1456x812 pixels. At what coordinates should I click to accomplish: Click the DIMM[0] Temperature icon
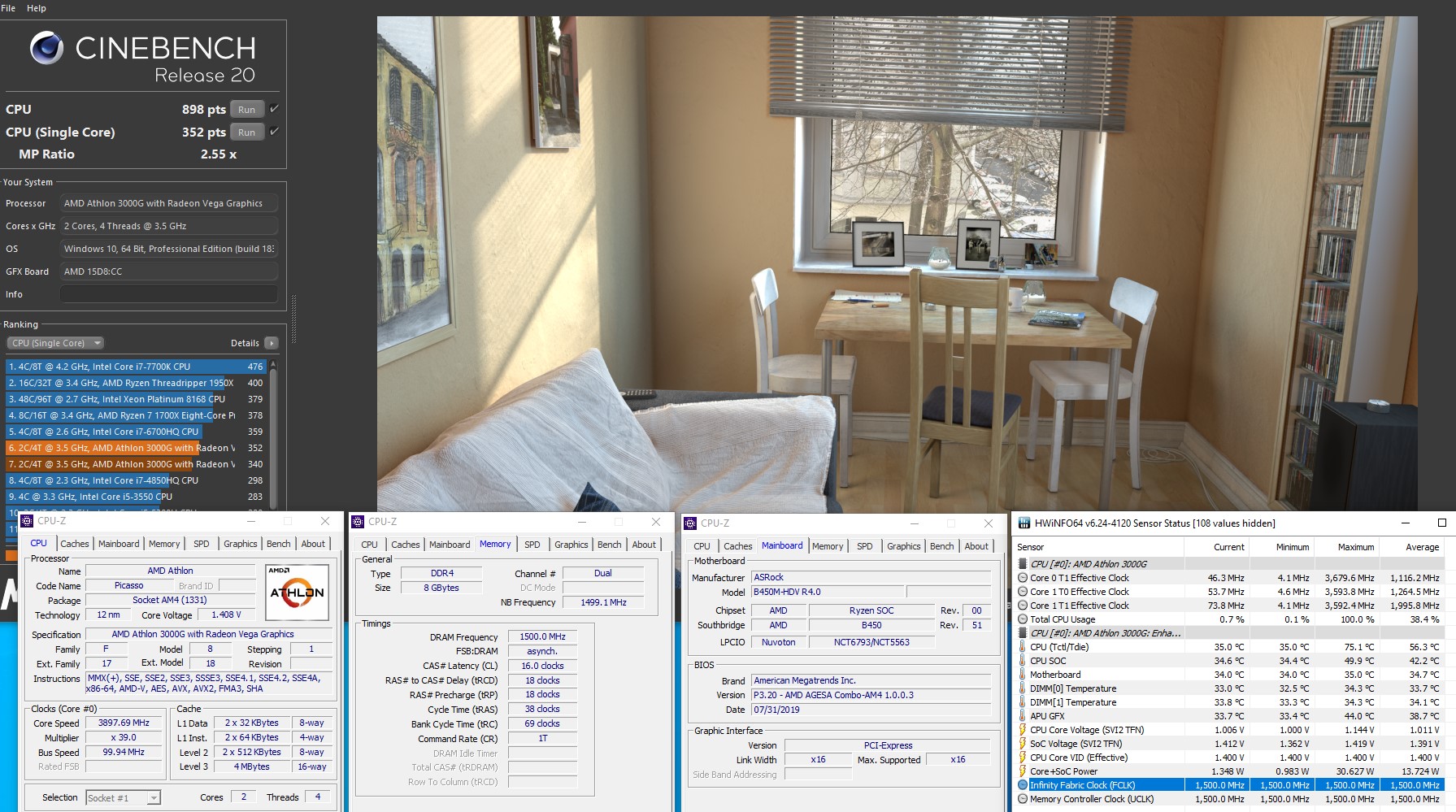click(x=1023, y=688)
